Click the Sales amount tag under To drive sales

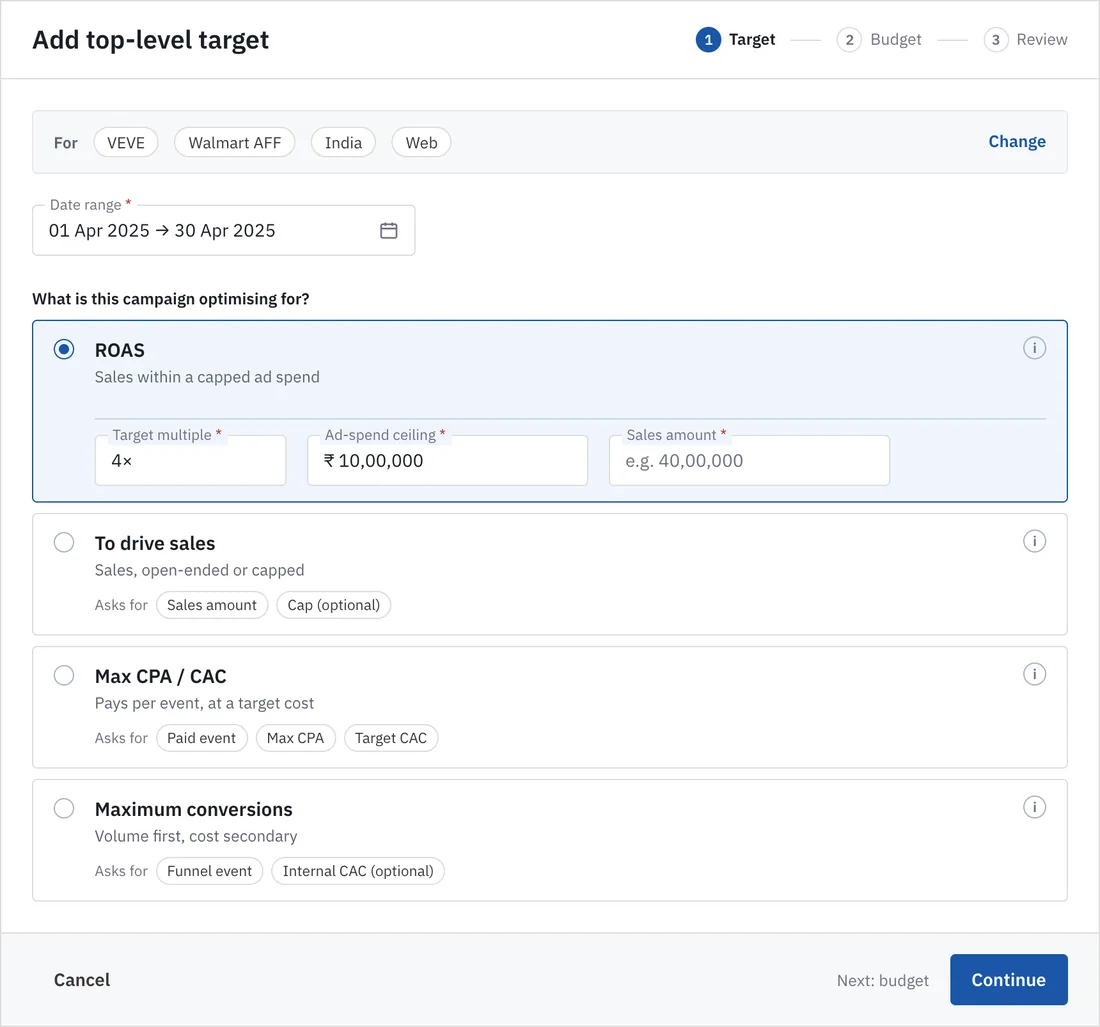pos(212,605)
